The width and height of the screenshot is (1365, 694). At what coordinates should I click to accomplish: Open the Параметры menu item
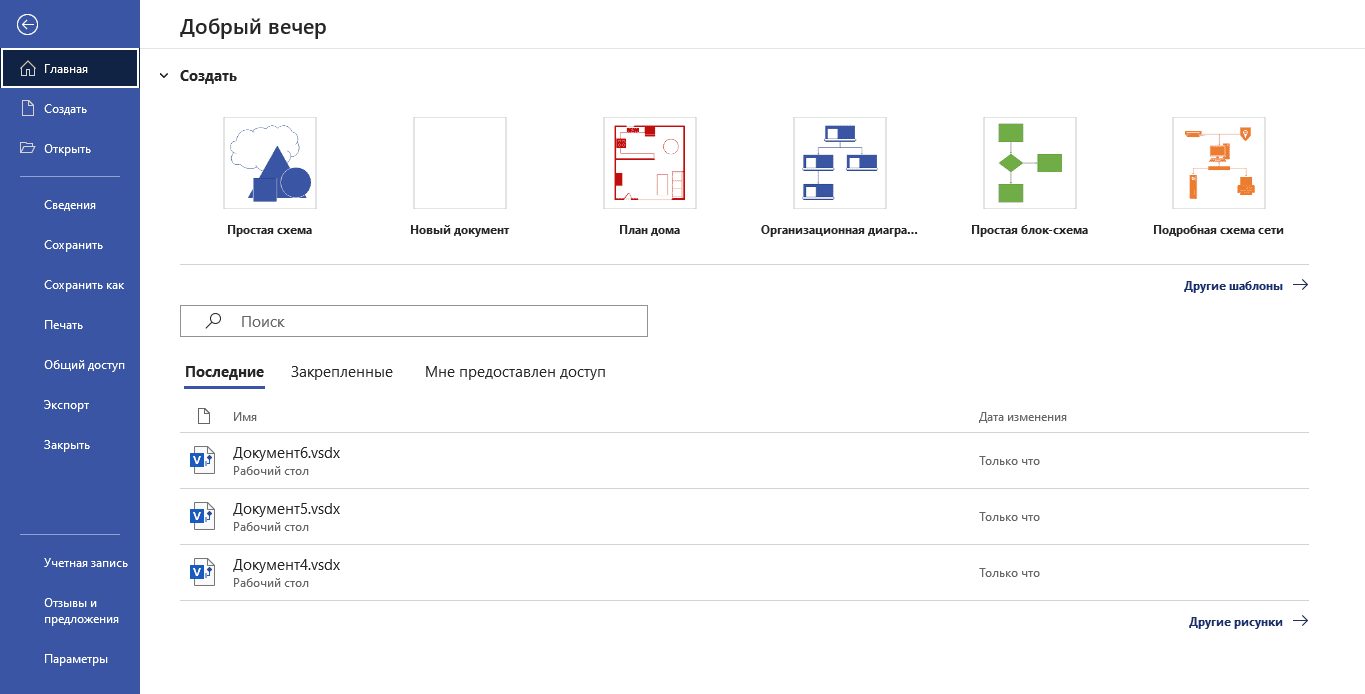(76, 659)
